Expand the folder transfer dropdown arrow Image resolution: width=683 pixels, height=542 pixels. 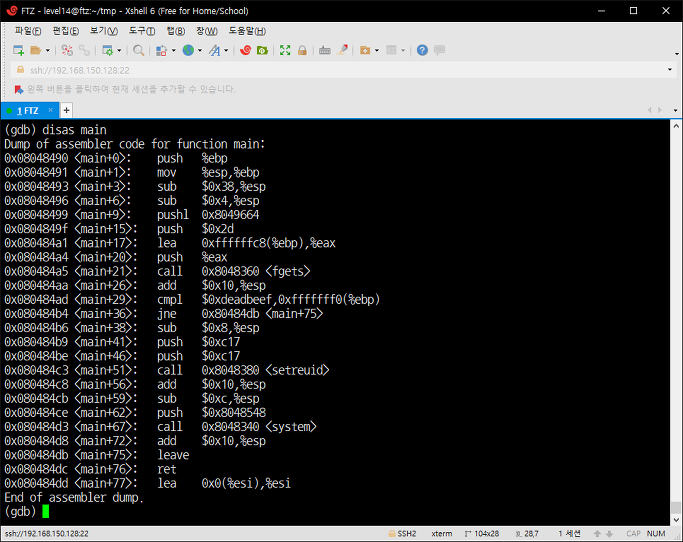pyautogui.click(x=377, y=51)
